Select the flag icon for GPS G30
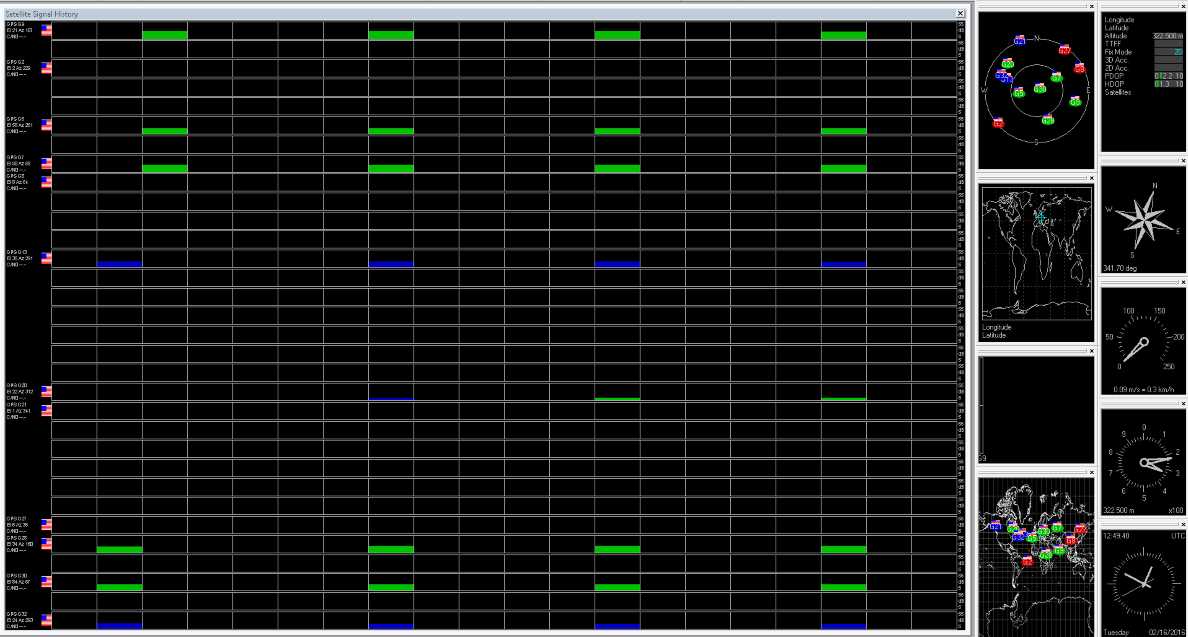Screen dimensions: 1188x637 tap(46, 581)
